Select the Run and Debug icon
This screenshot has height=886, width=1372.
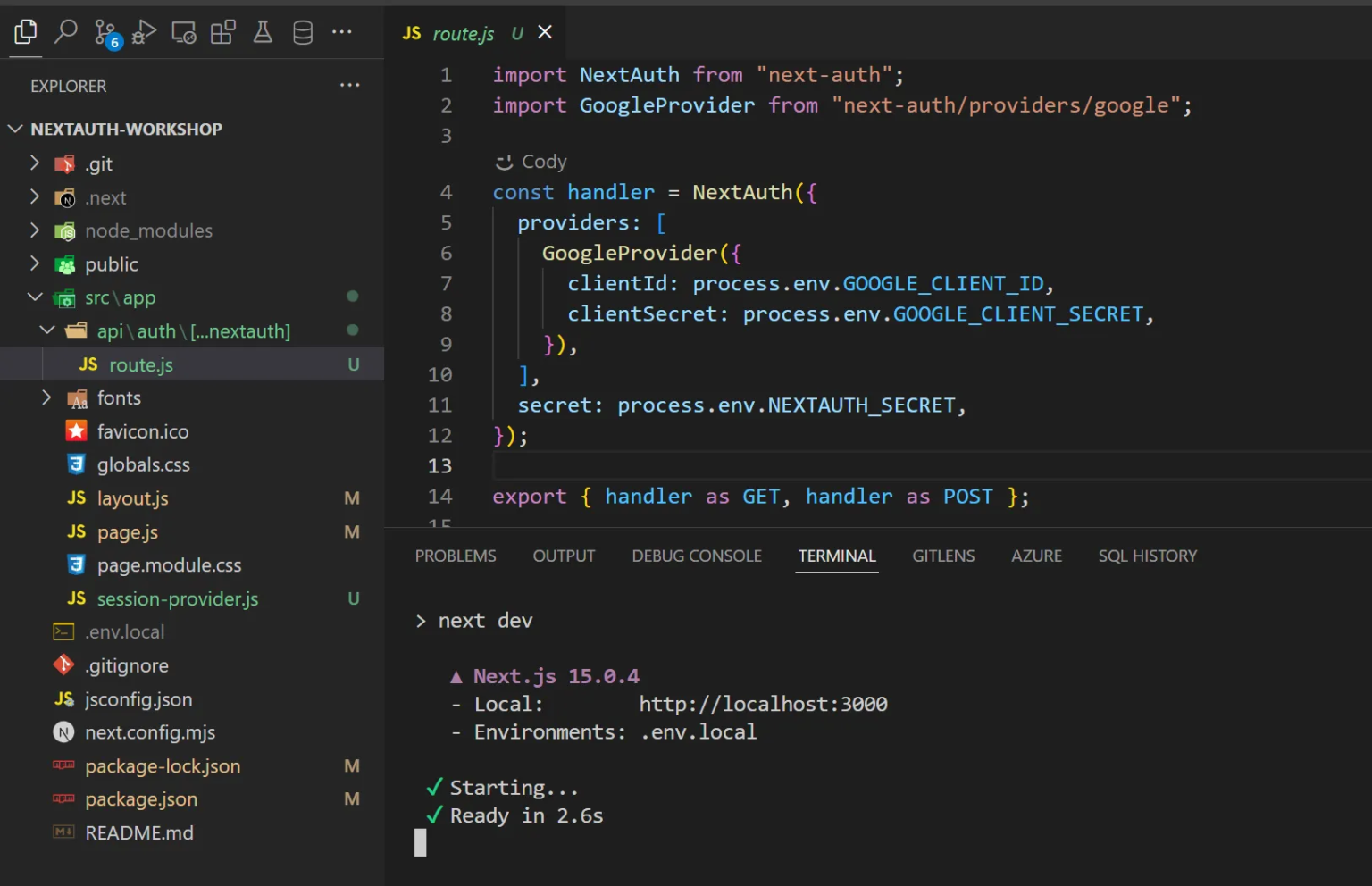click(x=143, y=31)
